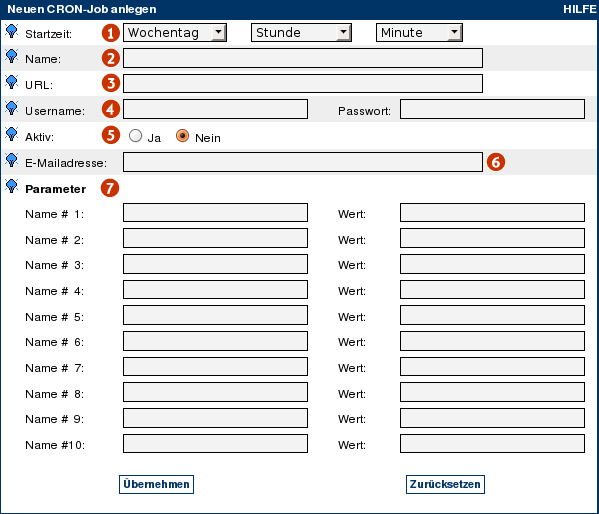Viewport: 599px width, 514px height.
Task: Open the Wochentag dropdown
Action: [175, 32]
